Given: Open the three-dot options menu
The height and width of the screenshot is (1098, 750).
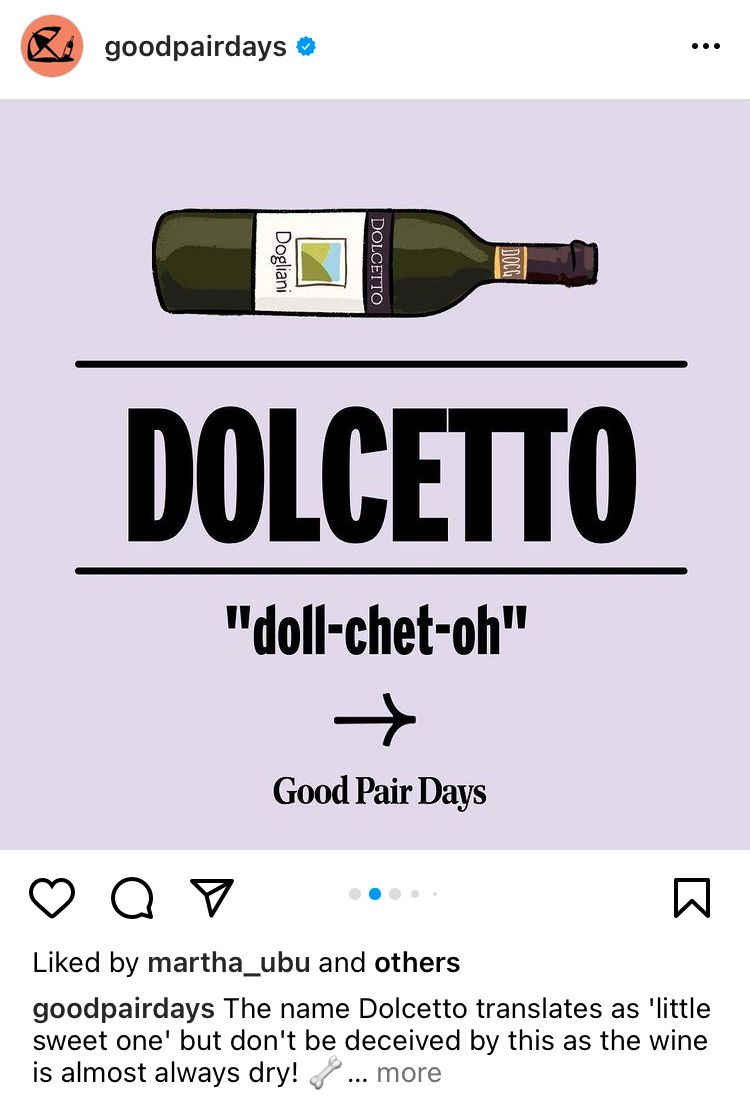Looking at the screenshot, I should coord(705,46).
